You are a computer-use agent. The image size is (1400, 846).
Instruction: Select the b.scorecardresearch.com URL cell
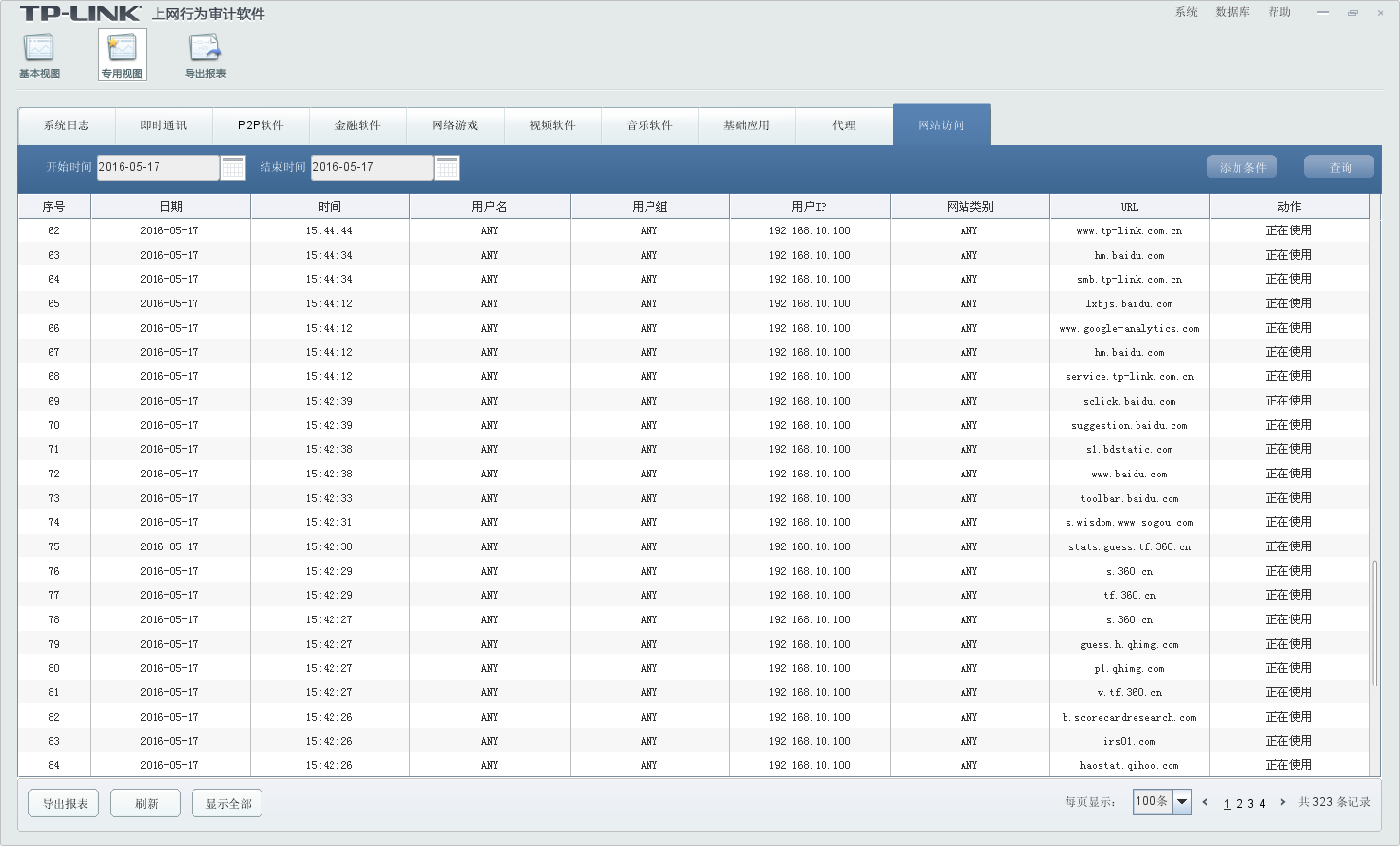point(1130,717)
